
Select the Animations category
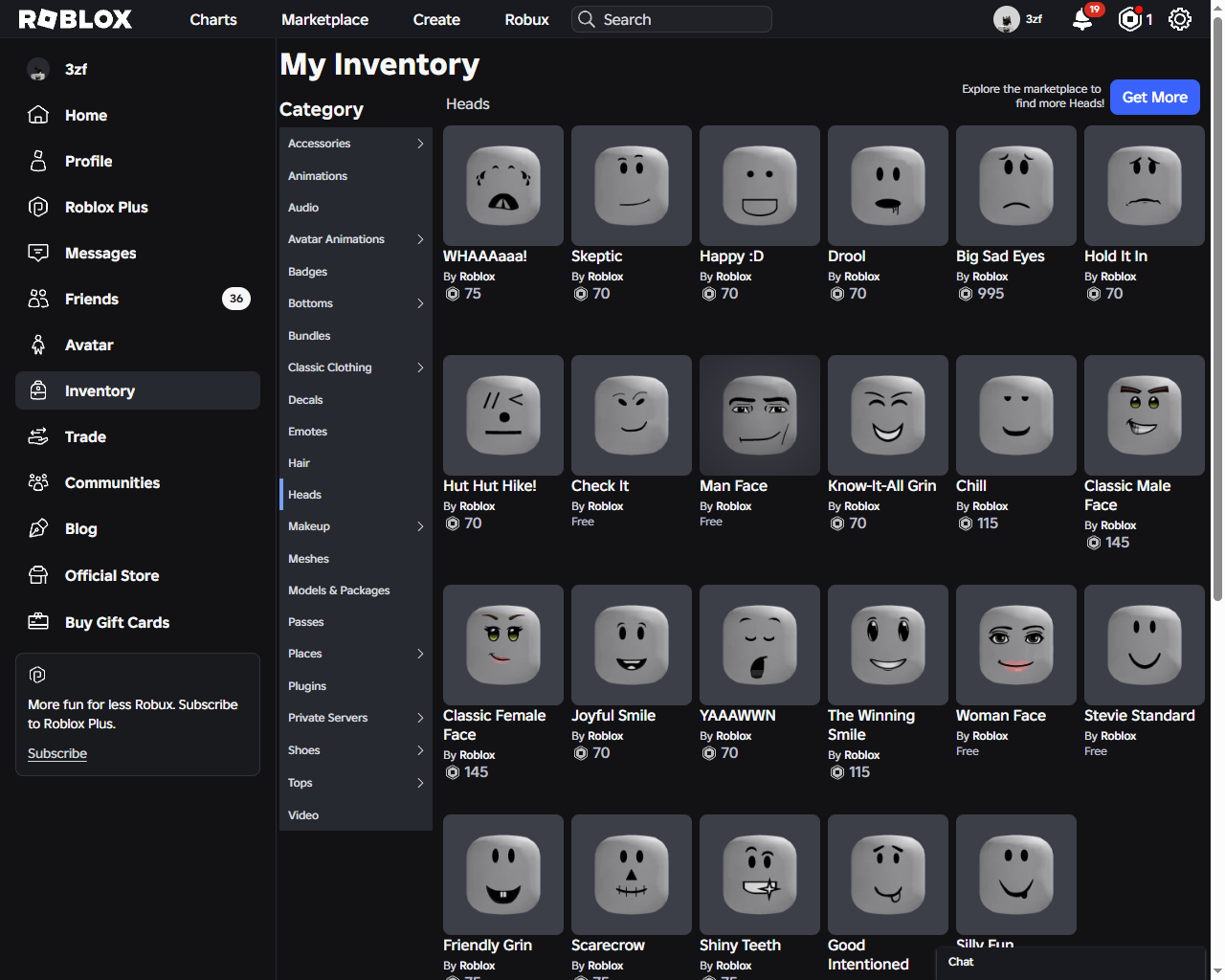[x=356, y=176]
